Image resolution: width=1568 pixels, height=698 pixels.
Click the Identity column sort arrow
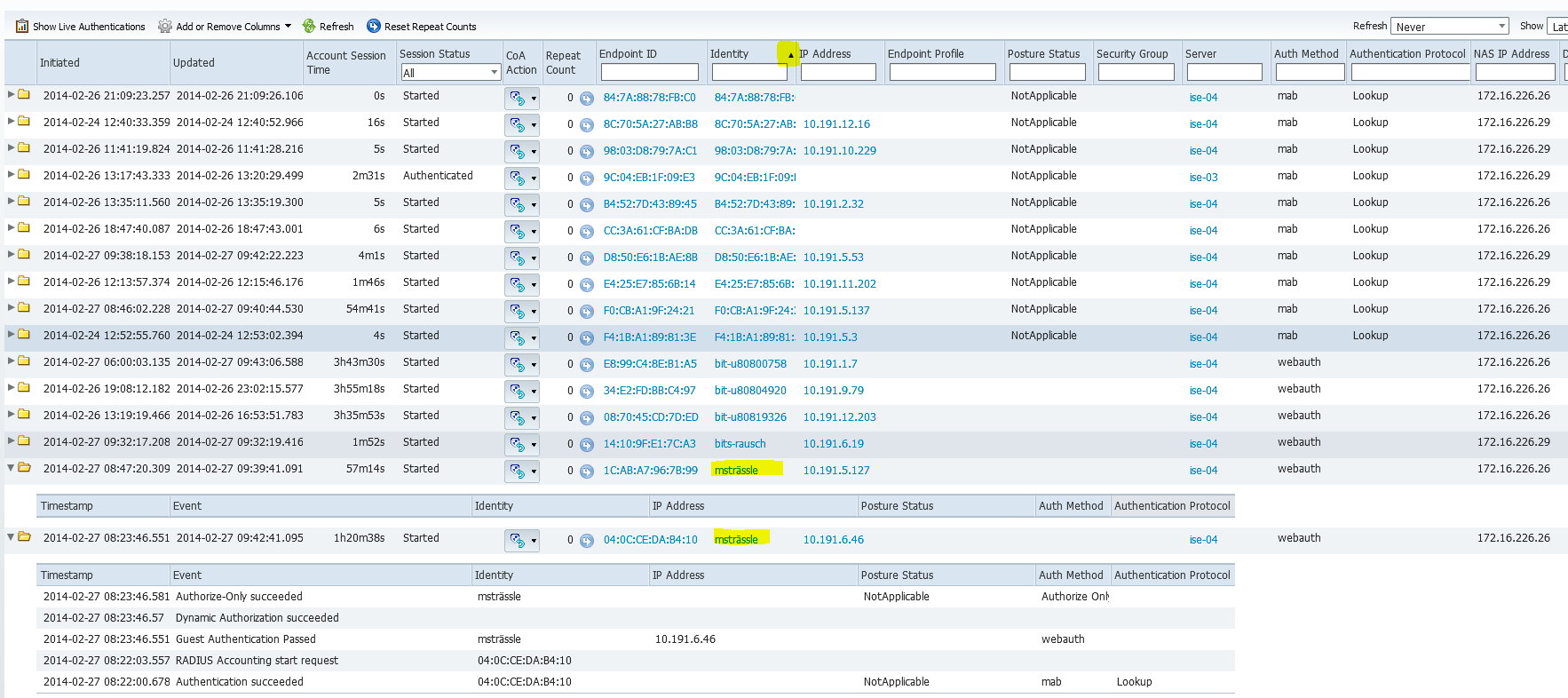coord(790,55)
